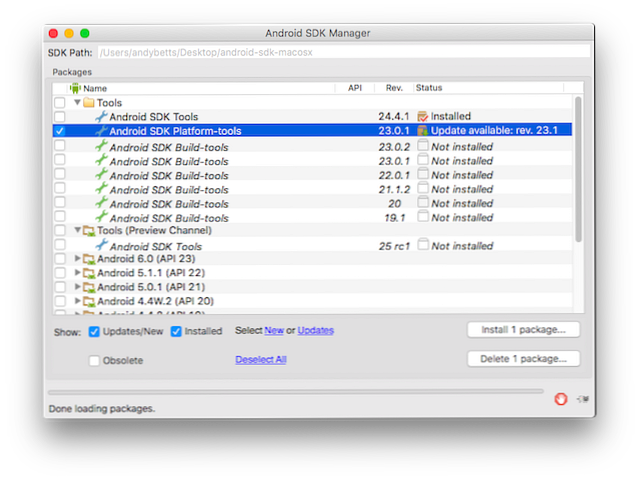This screenshot has height=479, width=637.
Task: Click the log window icon at bottom right
Action: [x=583, y=398]
